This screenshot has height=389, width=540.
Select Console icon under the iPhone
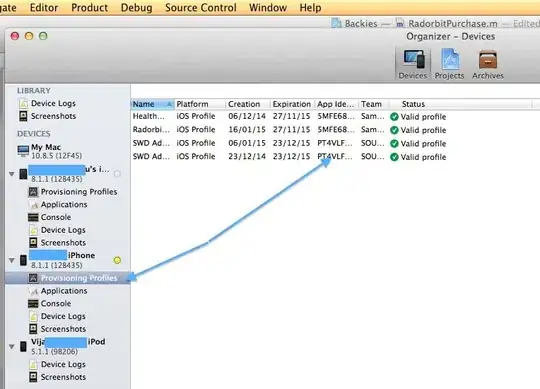[33, 304]
